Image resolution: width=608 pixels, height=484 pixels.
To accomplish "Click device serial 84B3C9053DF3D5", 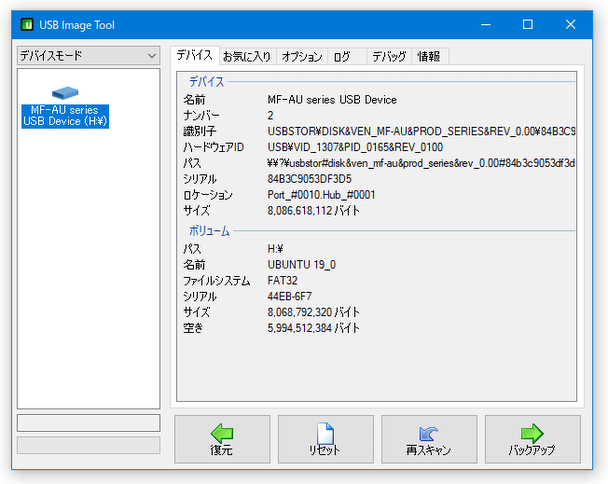I will coord(309,179).
